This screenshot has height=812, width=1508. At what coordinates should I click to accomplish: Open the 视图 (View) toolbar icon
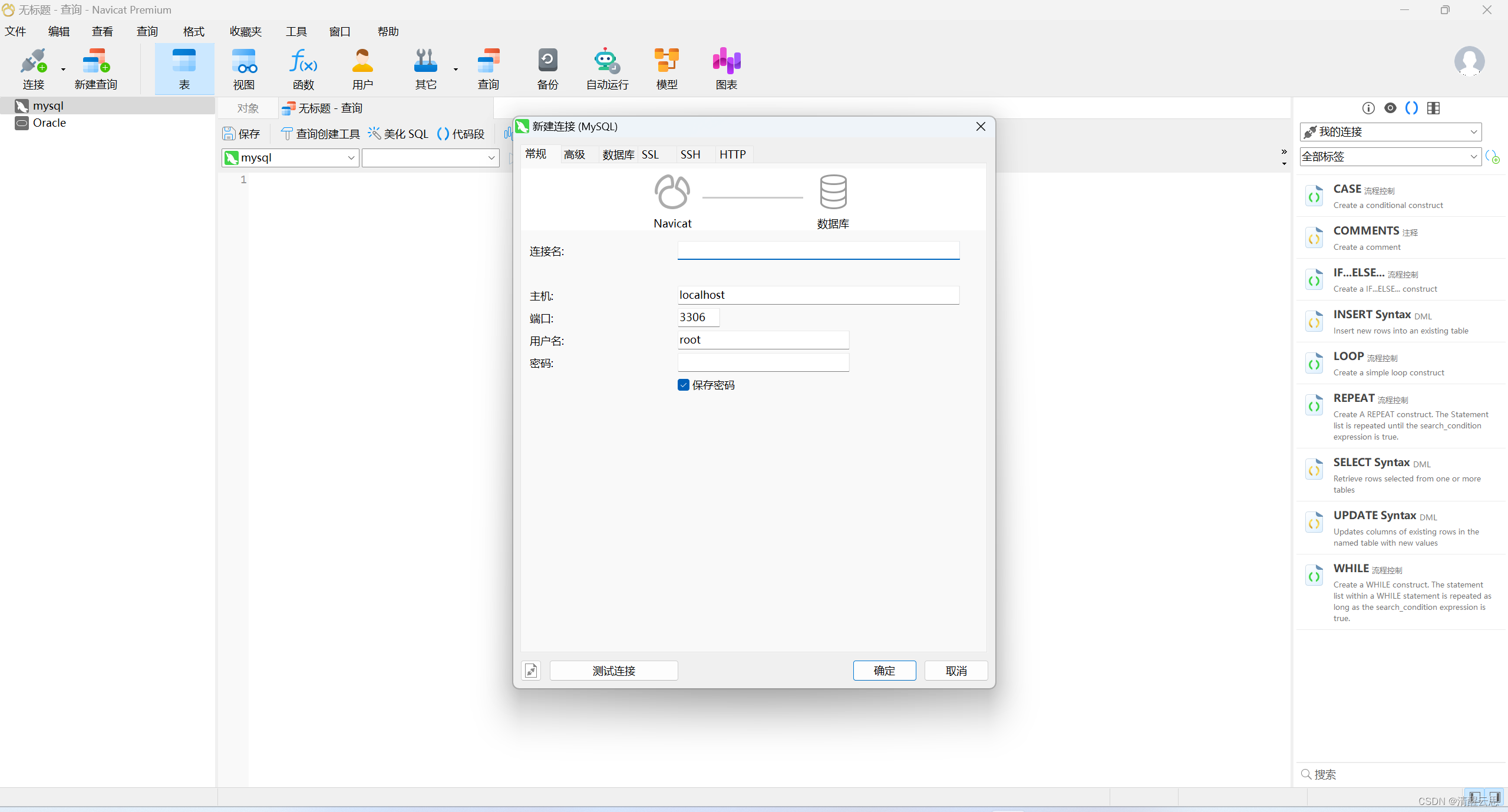(243, 69)
